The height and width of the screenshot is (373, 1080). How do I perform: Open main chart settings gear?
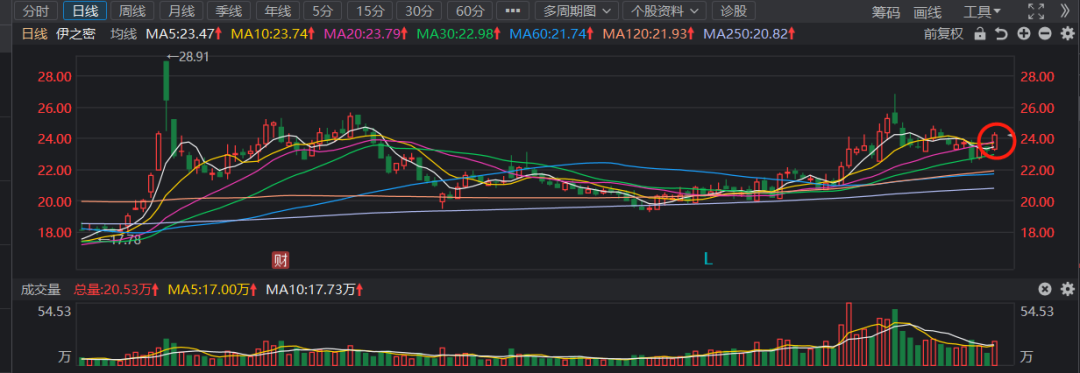click(1067, 34)
